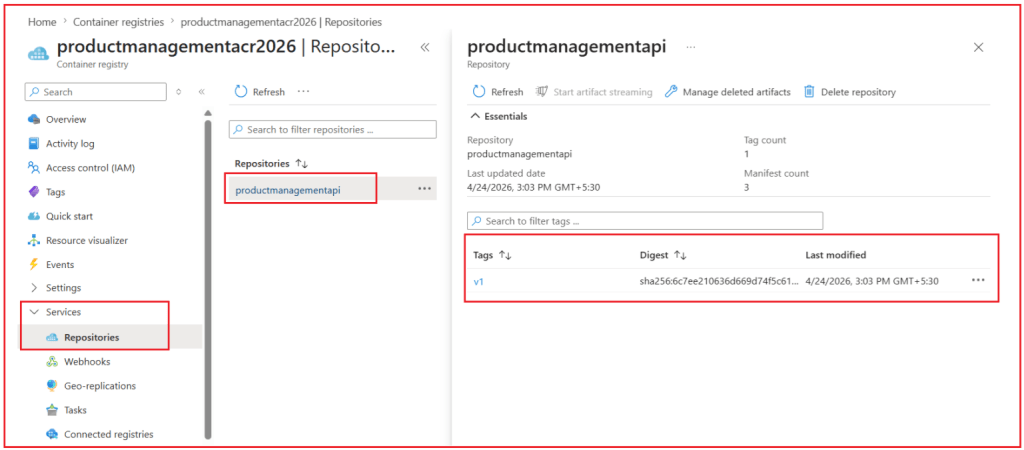Go to Container registries breadcrumb
The image size is (1024, 450).
(x=118, y=22)
